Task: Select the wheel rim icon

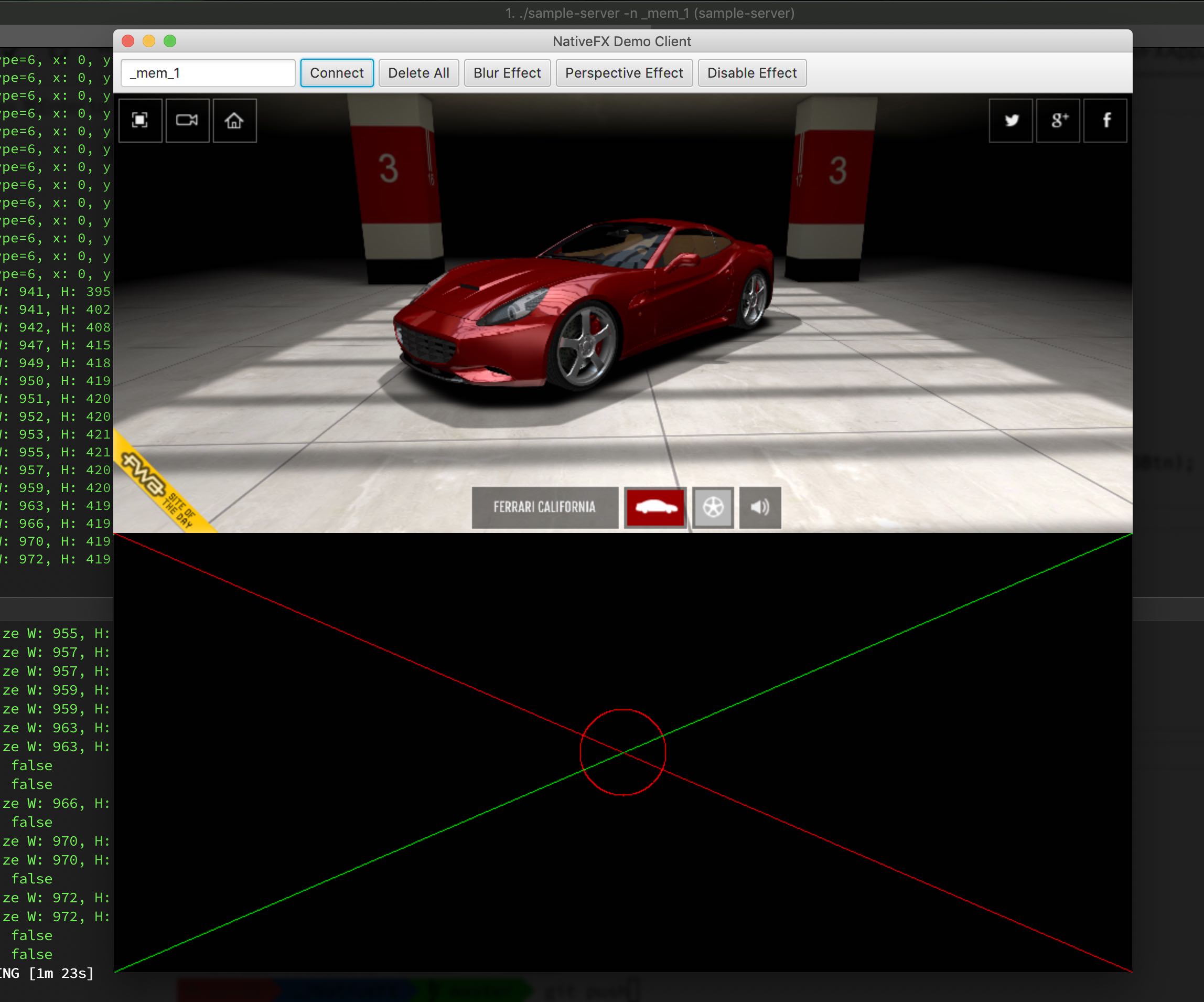Action: [713, 508]
